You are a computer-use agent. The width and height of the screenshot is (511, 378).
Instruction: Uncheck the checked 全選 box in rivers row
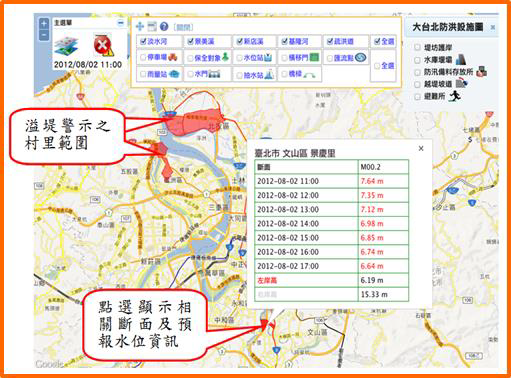(377, 41)
